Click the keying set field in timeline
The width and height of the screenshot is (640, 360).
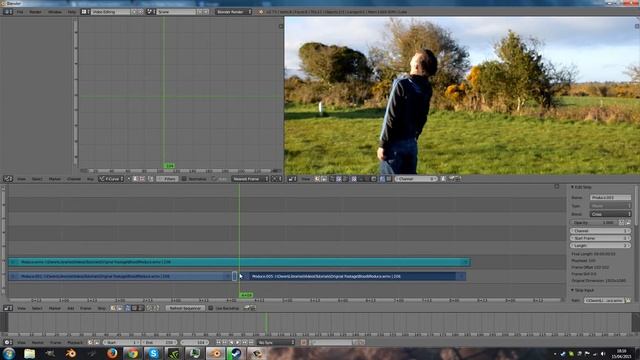[x=331, y=342]
